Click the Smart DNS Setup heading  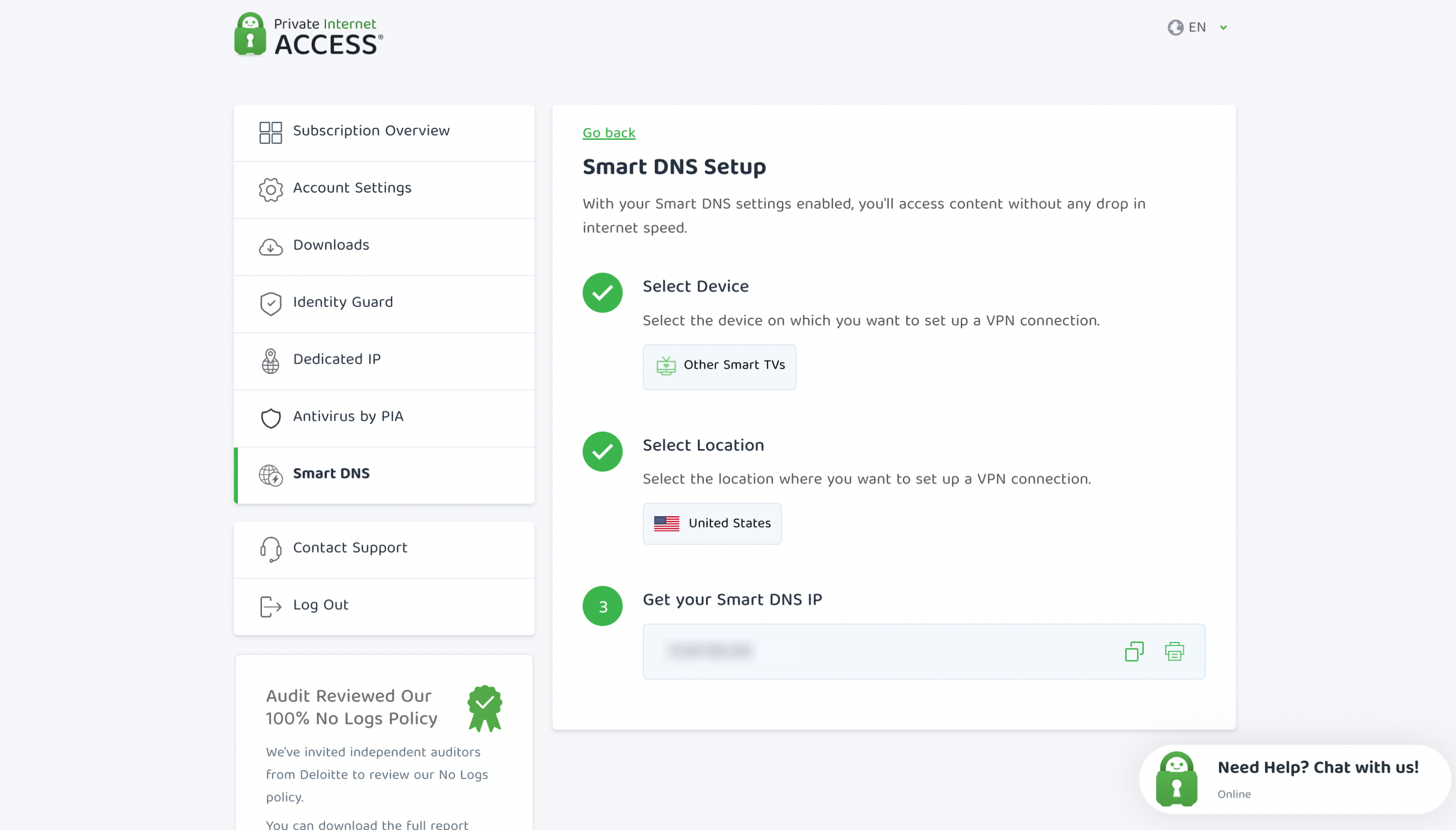point(674,167)
